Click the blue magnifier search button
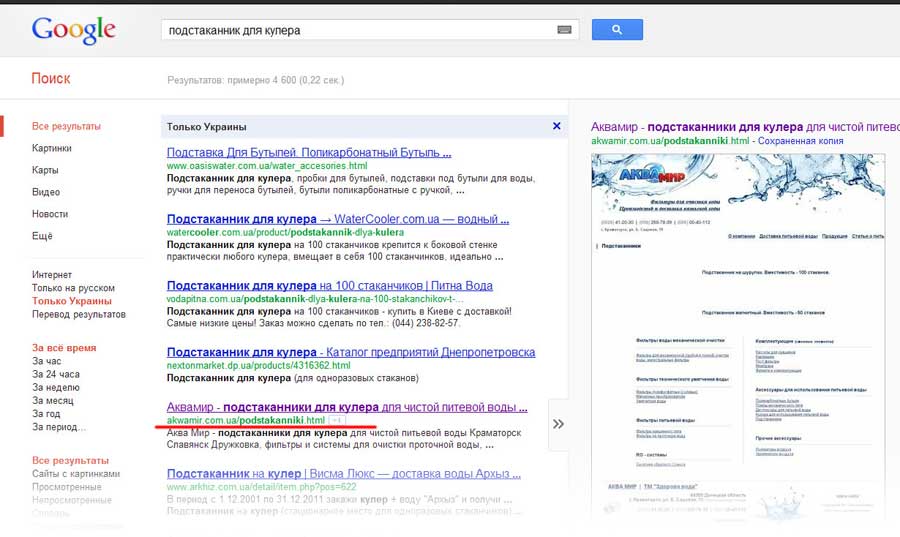Viewport: 900px width, 537px height. tap(617, 29)
